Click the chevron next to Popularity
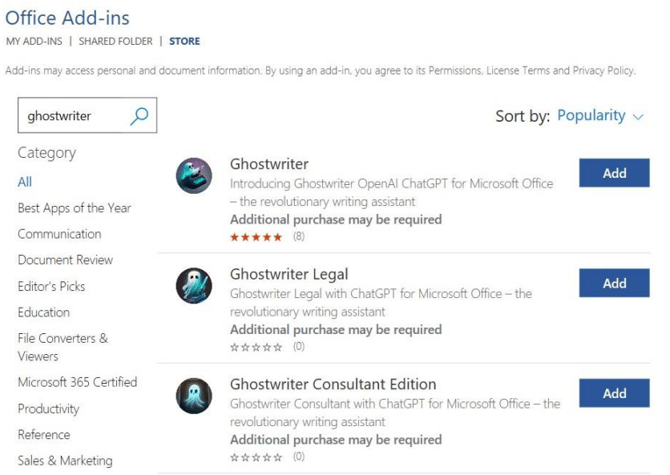 click(638, 117)
